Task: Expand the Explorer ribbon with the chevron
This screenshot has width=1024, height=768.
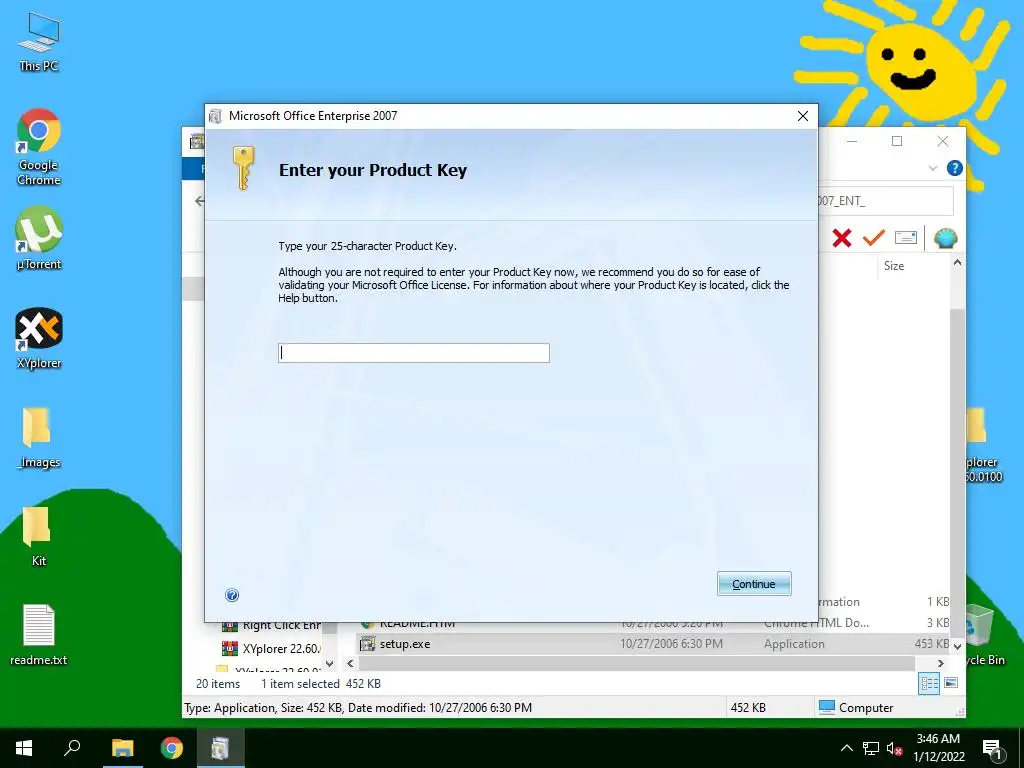Action: point(933,168)
